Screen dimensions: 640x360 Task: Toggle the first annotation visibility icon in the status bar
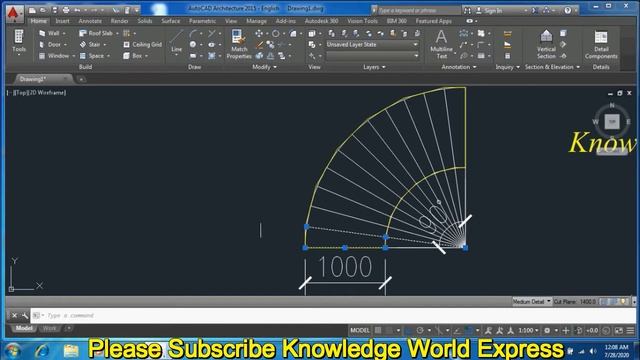click(x=489, y=331)
